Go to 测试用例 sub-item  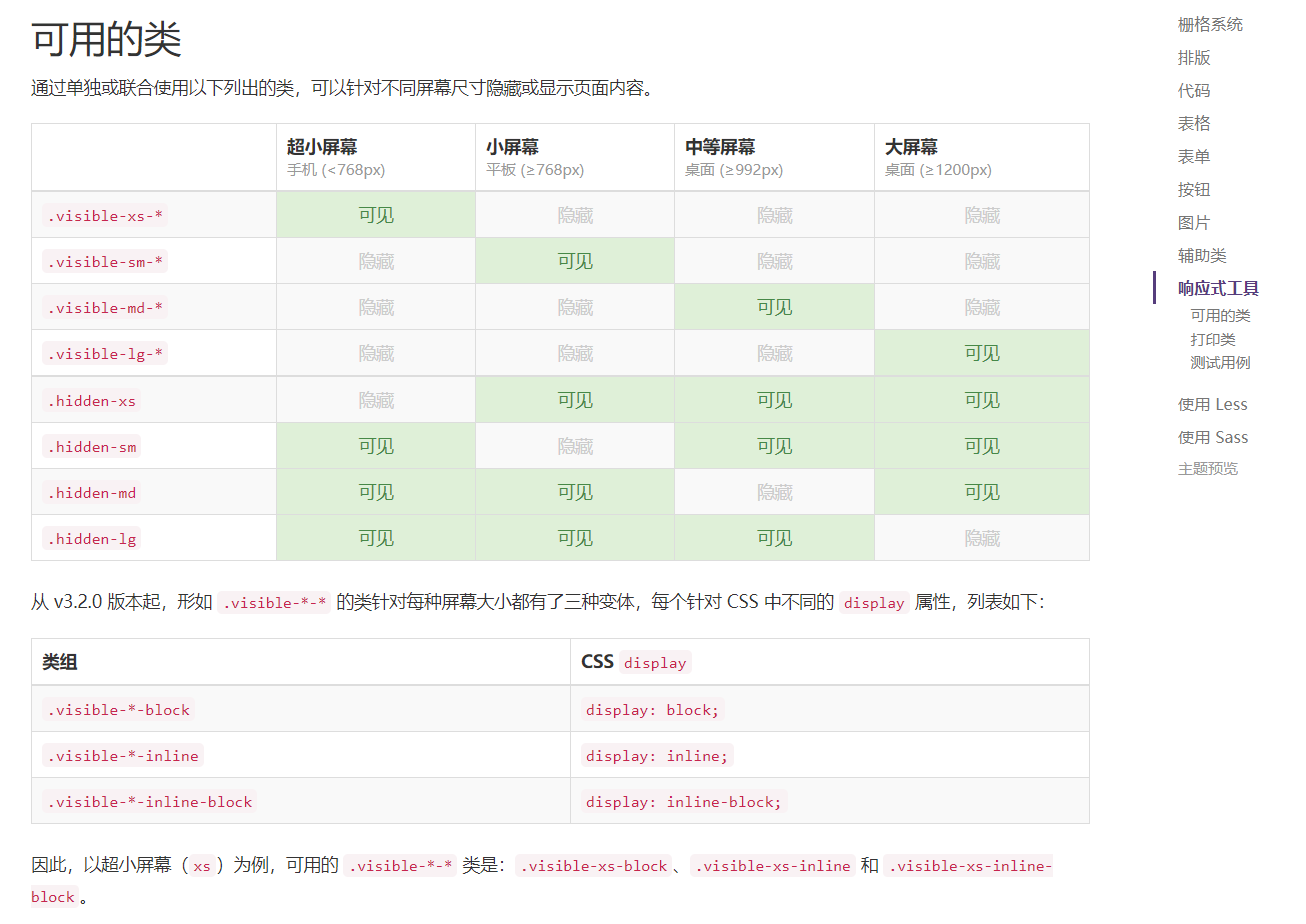click(1220, 363)
